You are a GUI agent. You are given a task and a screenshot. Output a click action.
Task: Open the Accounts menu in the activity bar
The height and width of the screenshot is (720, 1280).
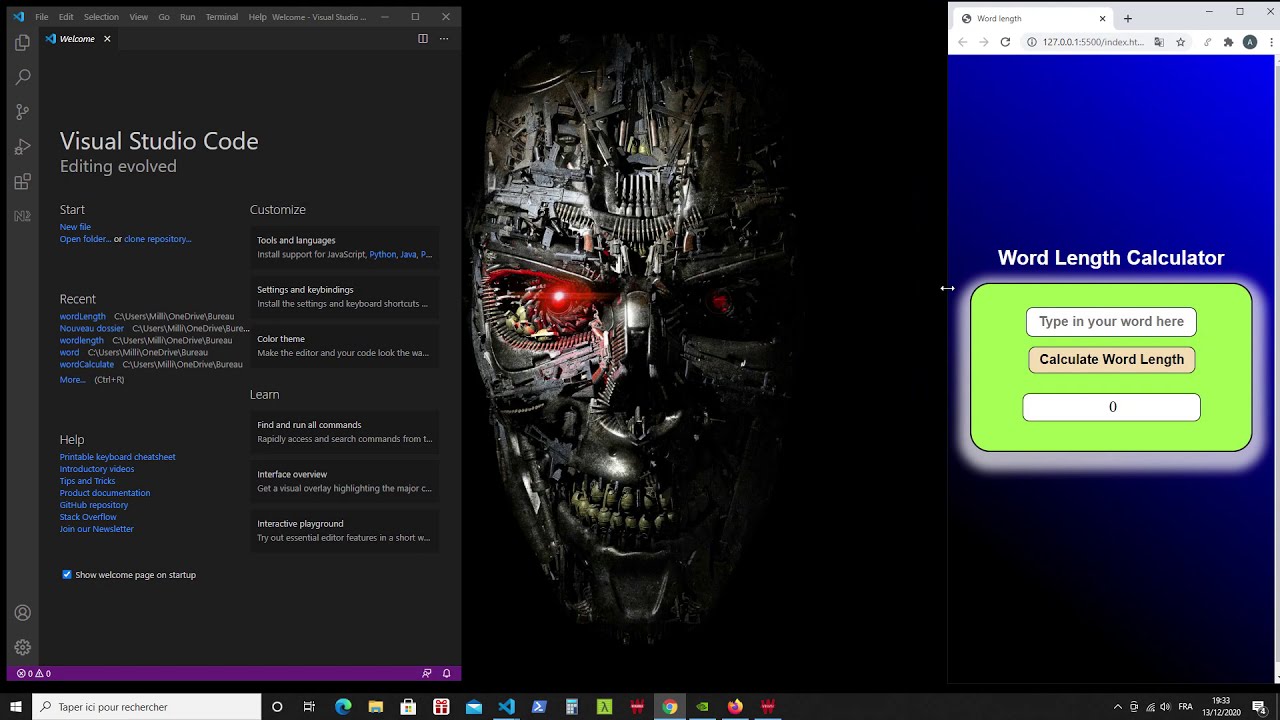pos(22,613)
